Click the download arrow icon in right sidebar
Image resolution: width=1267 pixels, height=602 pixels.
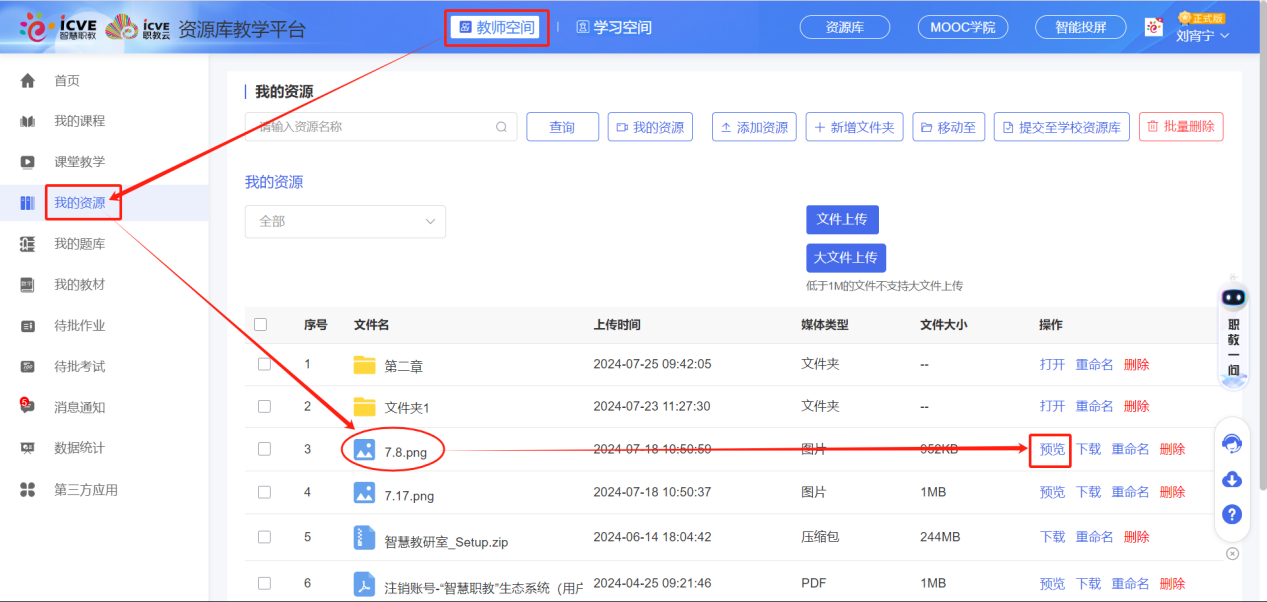[1231, 480]
